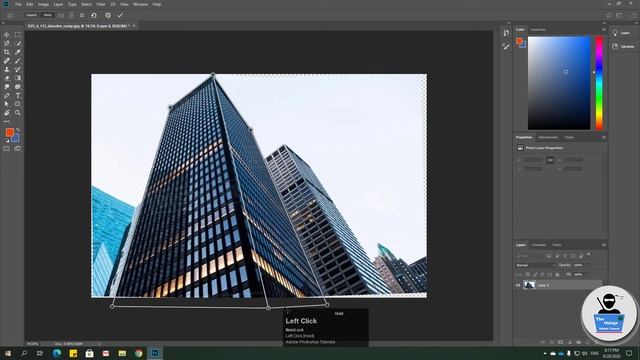Select the Pen tool

point(7,96)
